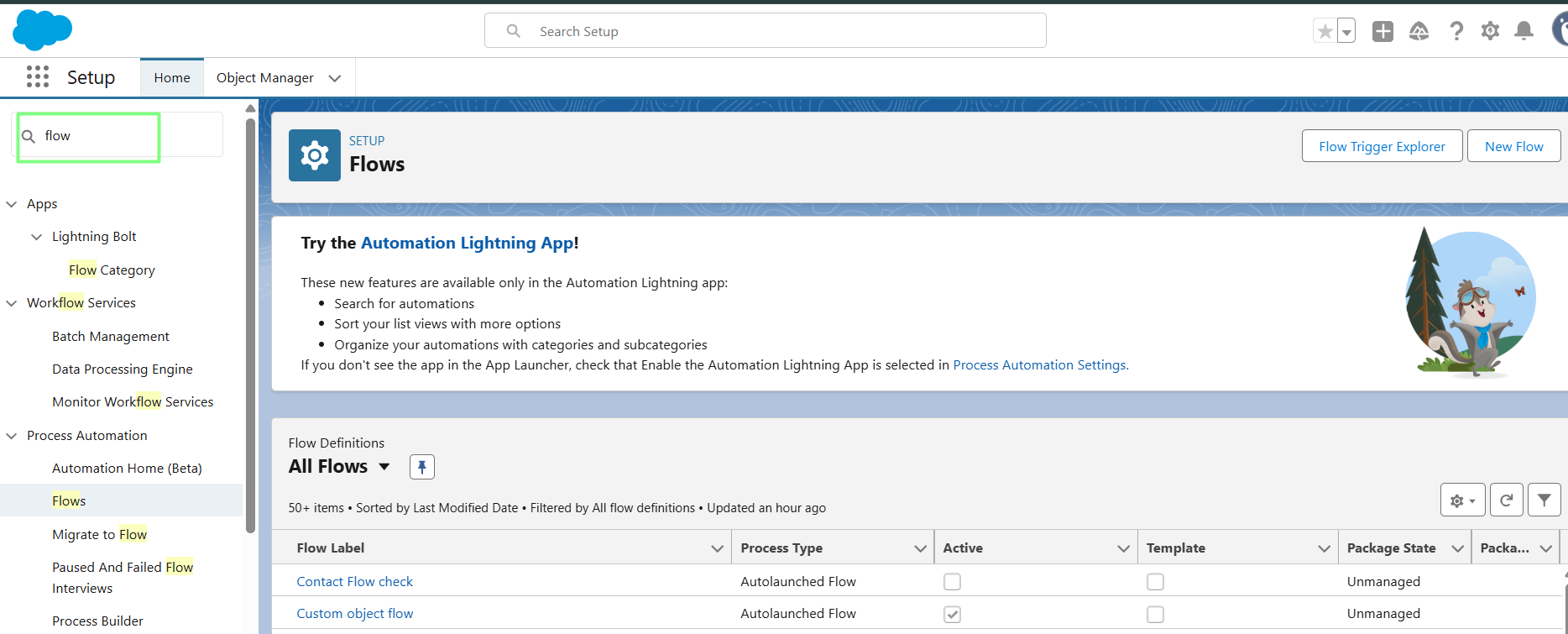
Task: Refresh the flows list
Action: click(1507, 500)
